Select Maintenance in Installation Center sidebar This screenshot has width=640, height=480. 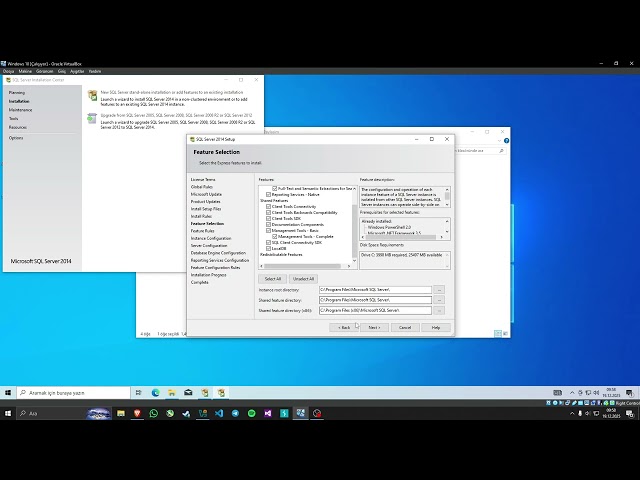tap(20, 110)
